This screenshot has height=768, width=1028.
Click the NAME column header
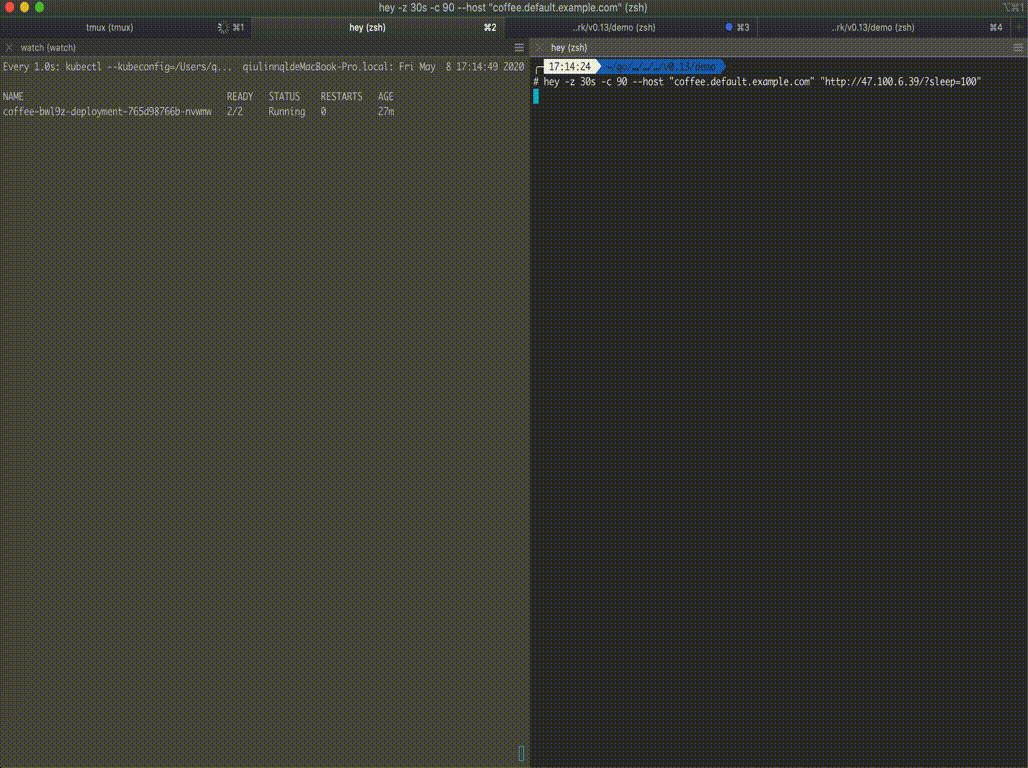pos(13,96)
